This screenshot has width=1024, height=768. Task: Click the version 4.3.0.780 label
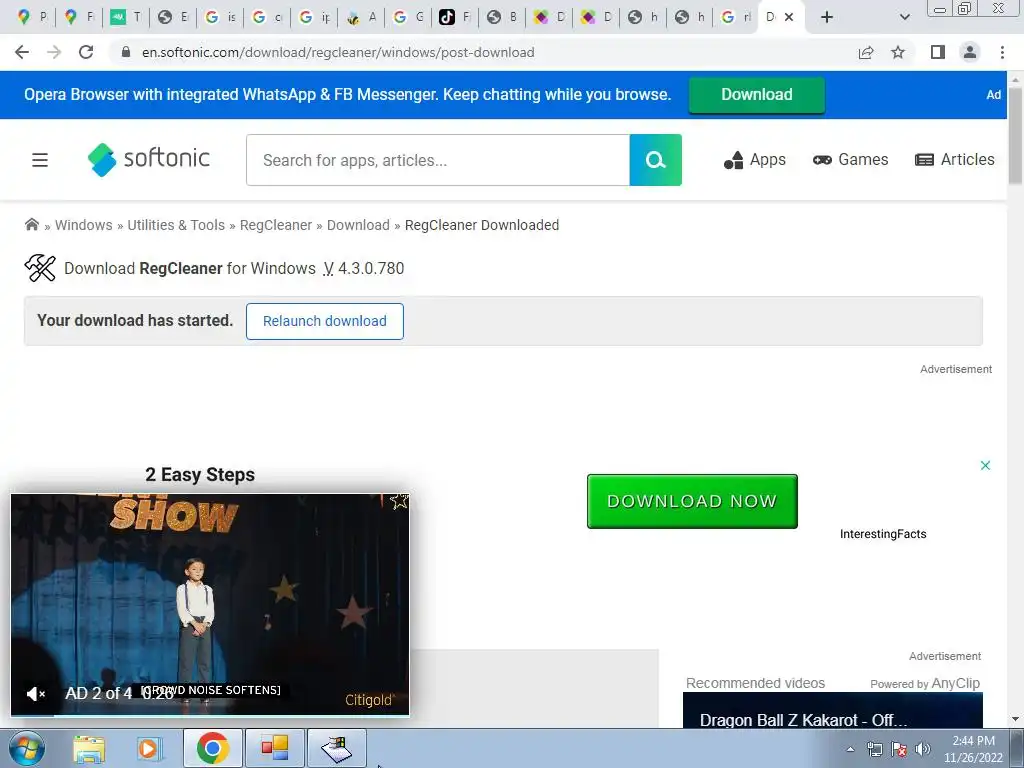[364, 268]
